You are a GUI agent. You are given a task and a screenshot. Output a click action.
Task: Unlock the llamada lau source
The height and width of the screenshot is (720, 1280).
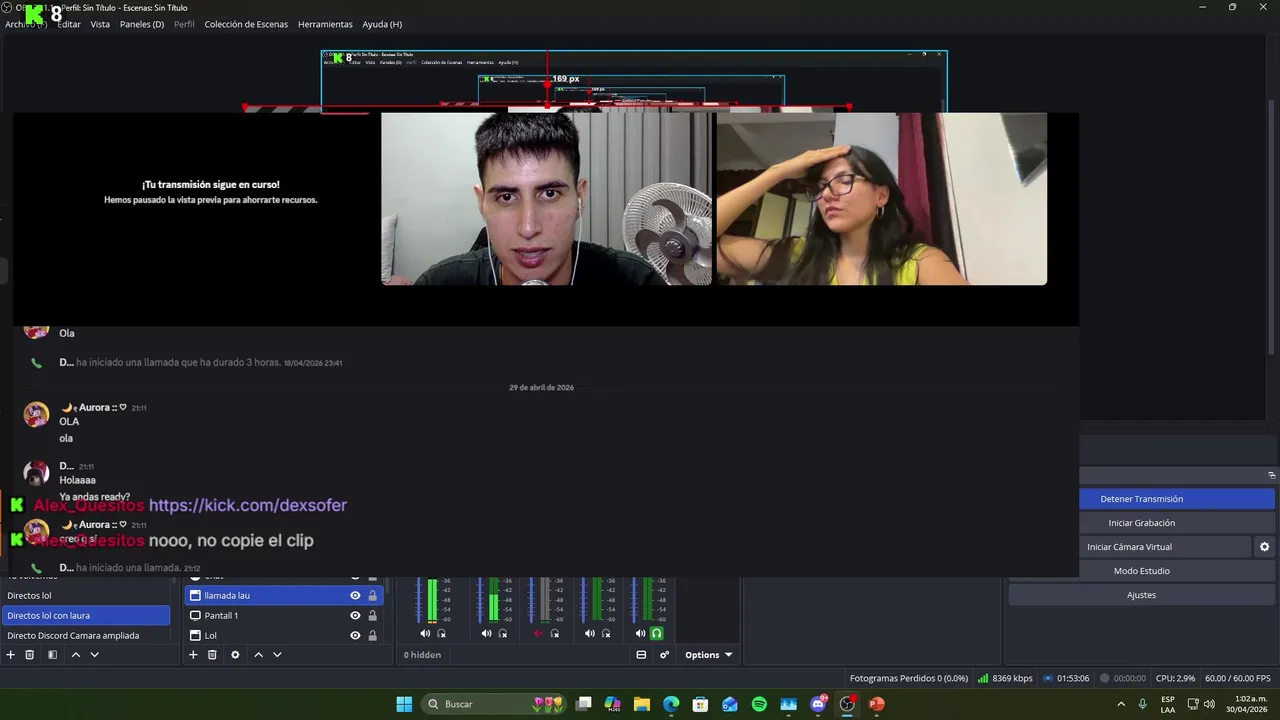[x=372, y=595]
